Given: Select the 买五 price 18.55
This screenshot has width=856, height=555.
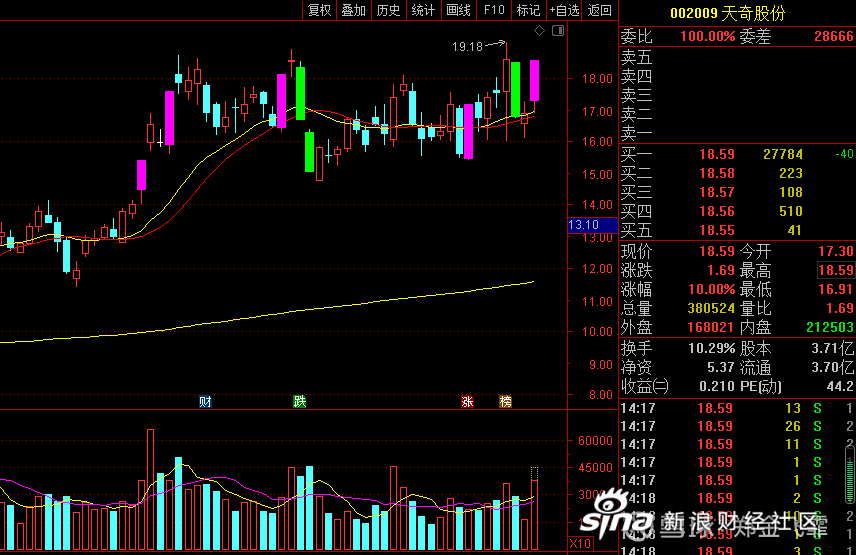Looking at the screenshot, I should pos(717,231).
